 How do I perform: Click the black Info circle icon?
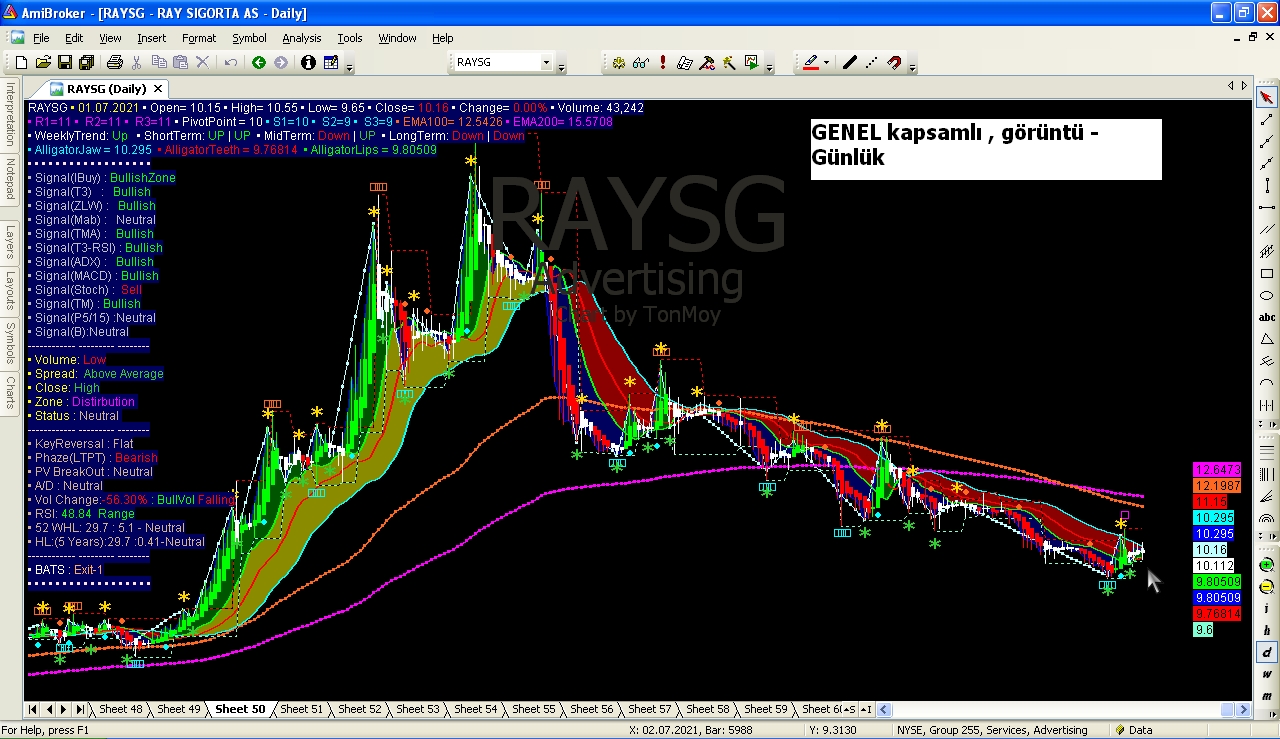tap(308, 62)
